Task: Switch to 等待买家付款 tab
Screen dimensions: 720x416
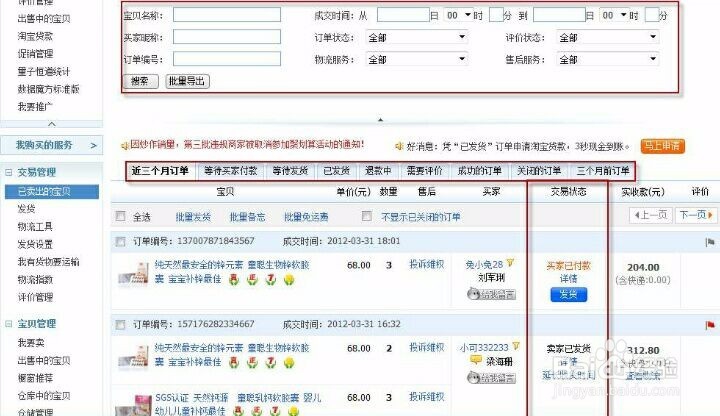Action: click(x=231, y=171)
